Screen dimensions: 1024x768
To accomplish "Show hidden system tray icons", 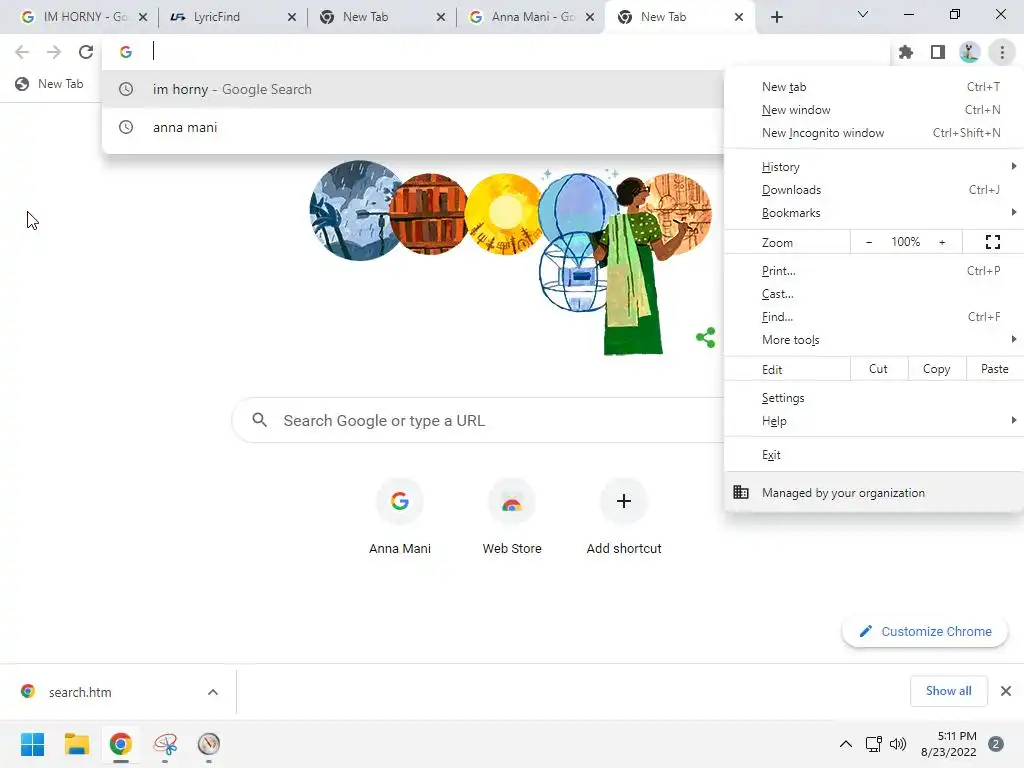I will tap(846, 744).
